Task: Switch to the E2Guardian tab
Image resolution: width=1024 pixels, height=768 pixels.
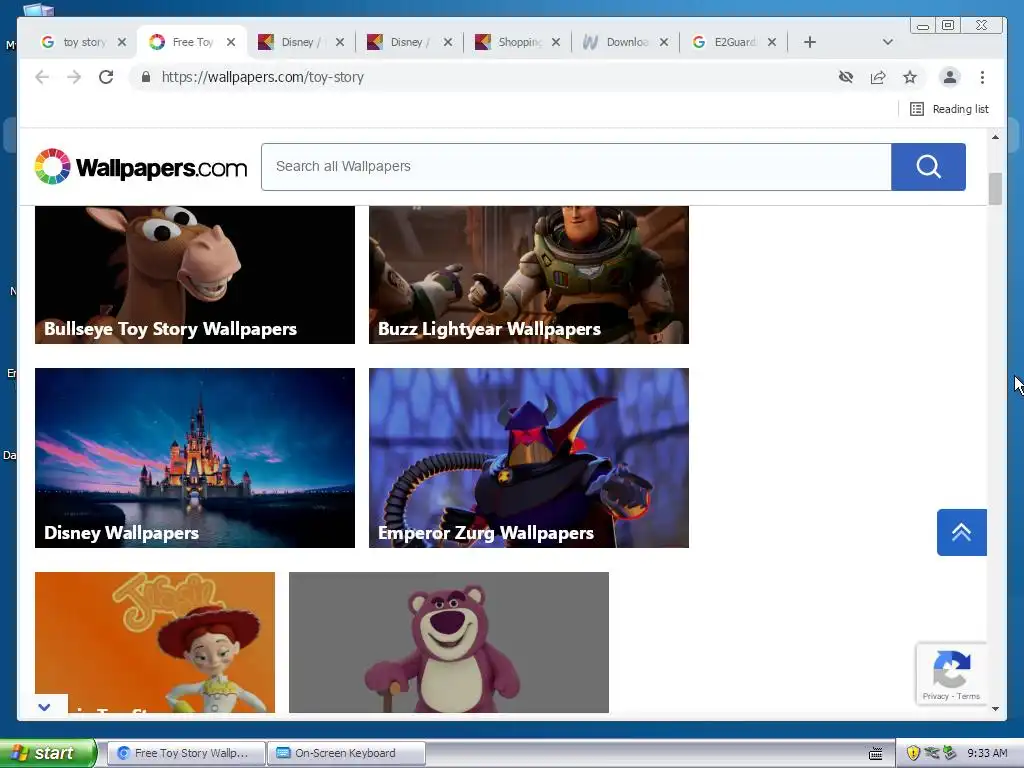Action: tap(734, 42)
